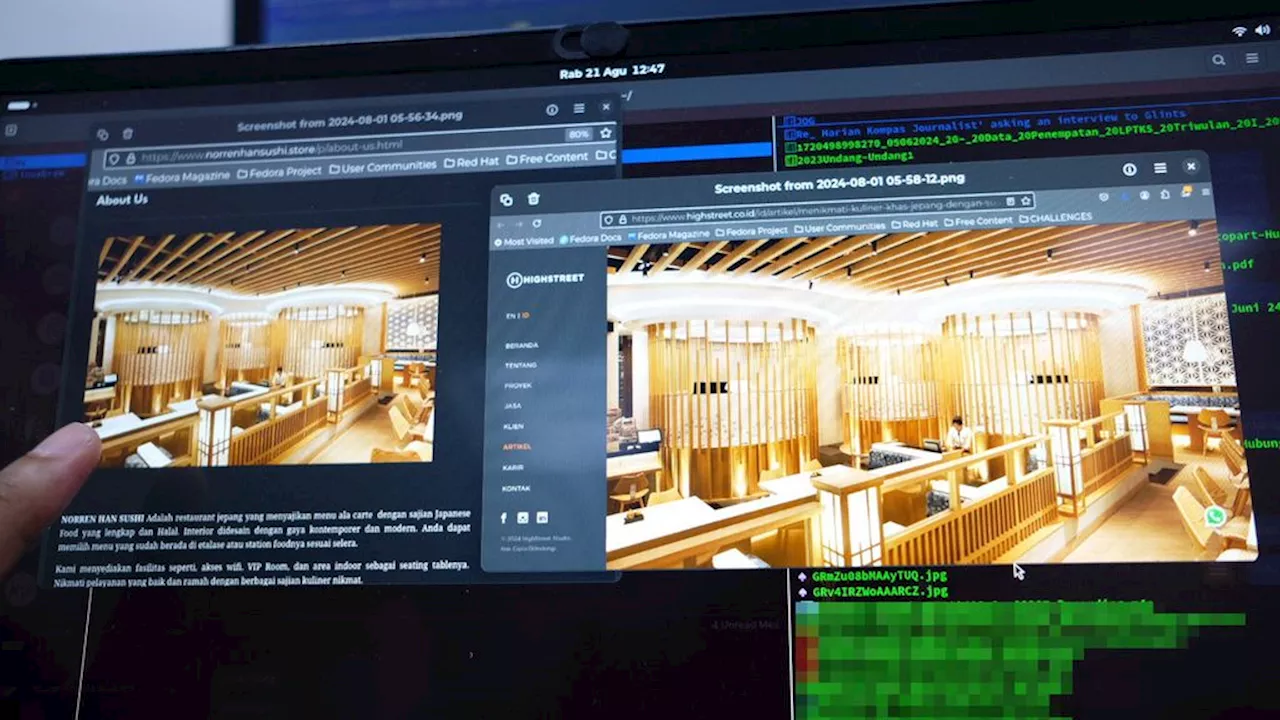Click 'About Us' heading on norrenhansushi page
Image resolution: width=1280 pixels, height=720 pixels.
(x=122, y=200)
